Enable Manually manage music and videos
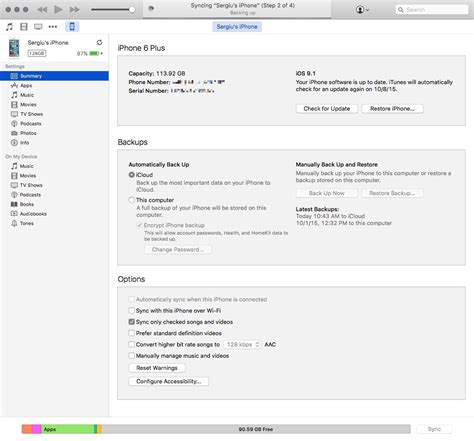The image size is (474, 441). click(132, 356)
